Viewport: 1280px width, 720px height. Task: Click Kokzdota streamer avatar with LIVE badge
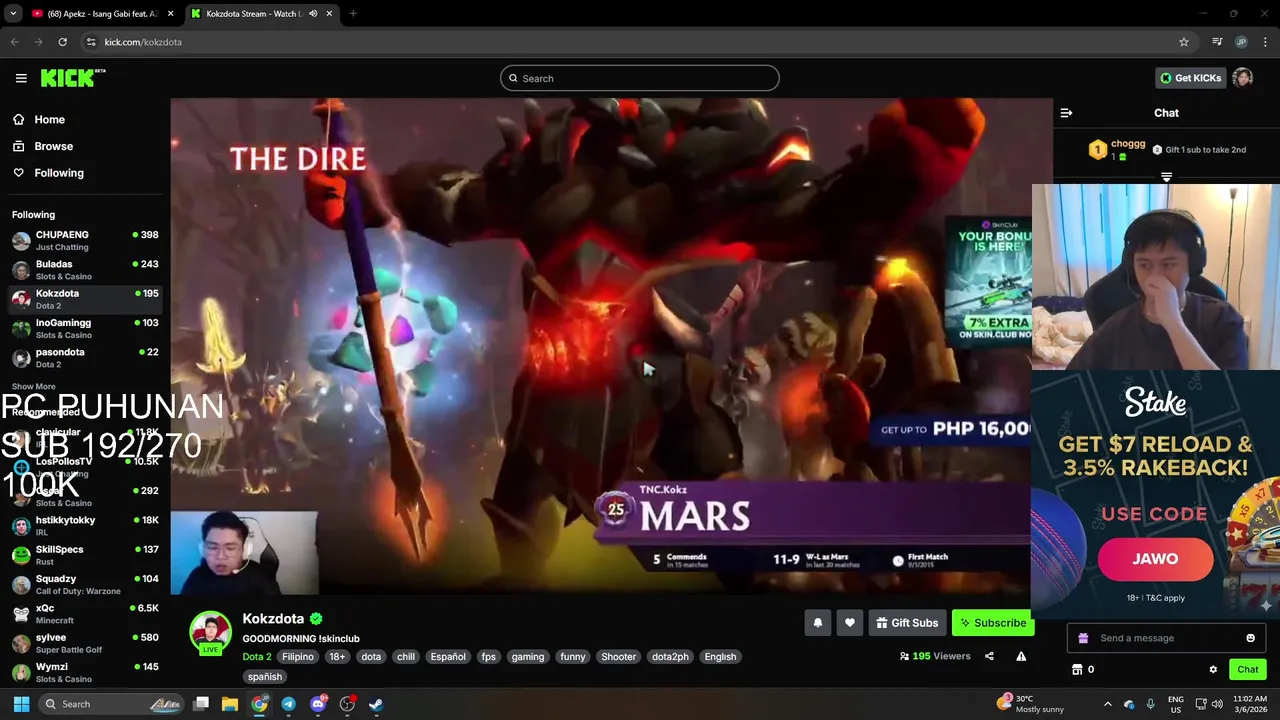(211, 632)
